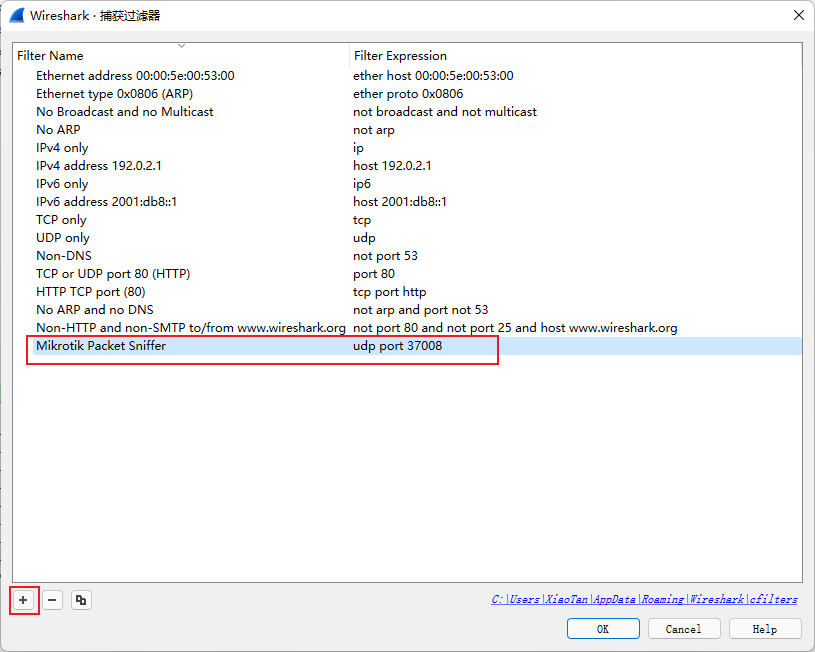Open the cfilters file path link
Image resolution: width=815 pixels, height=652 pixels.
coord(644,599)
